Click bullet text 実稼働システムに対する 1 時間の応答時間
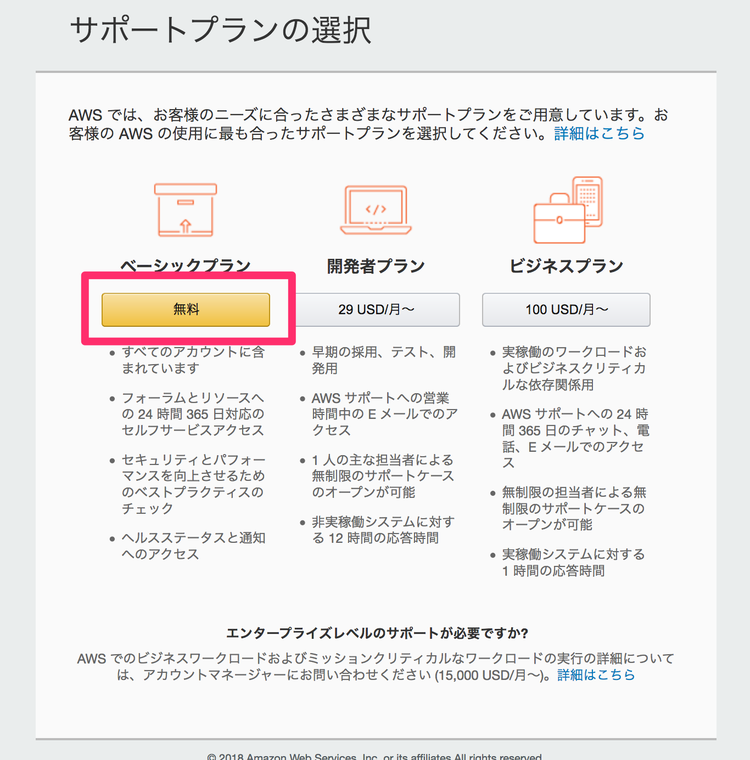Screen dimensions: 750x760 coord(574,562)
